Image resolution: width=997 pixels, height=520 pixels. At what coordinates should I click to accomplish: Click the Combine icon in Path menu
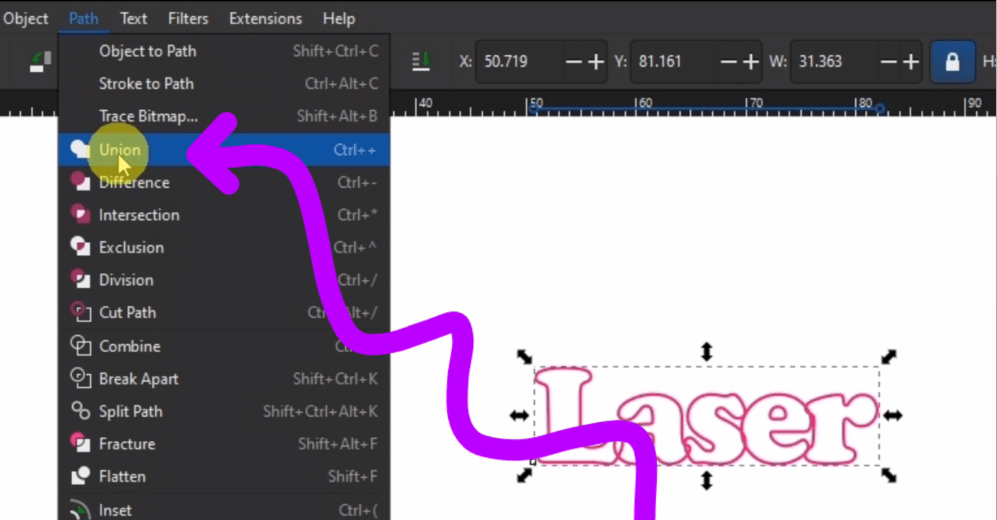pyautogui.click(x=80, y=346)
